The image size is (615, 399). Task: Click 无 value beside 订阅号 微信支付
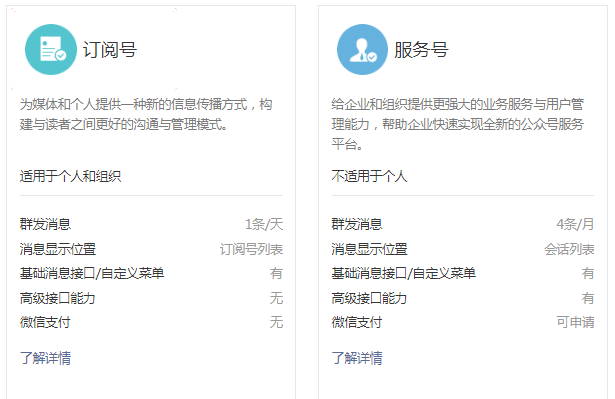(277, 322)
